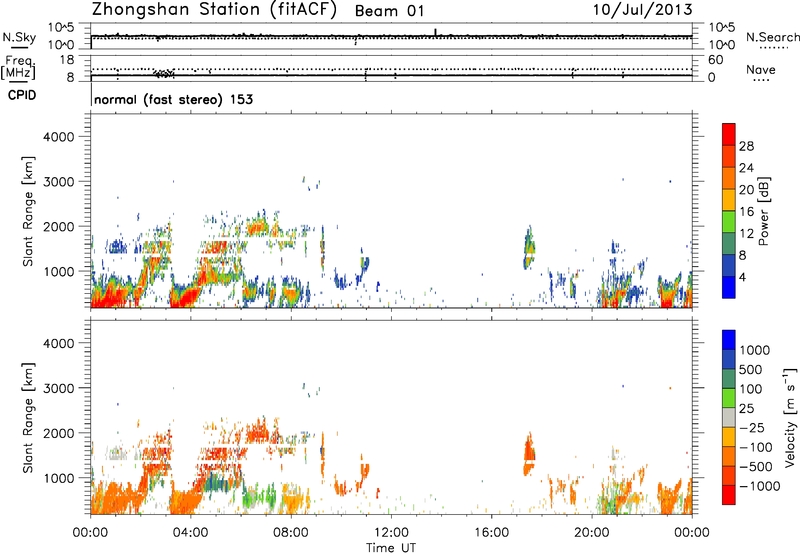Click the Time UT axis label

391,548
